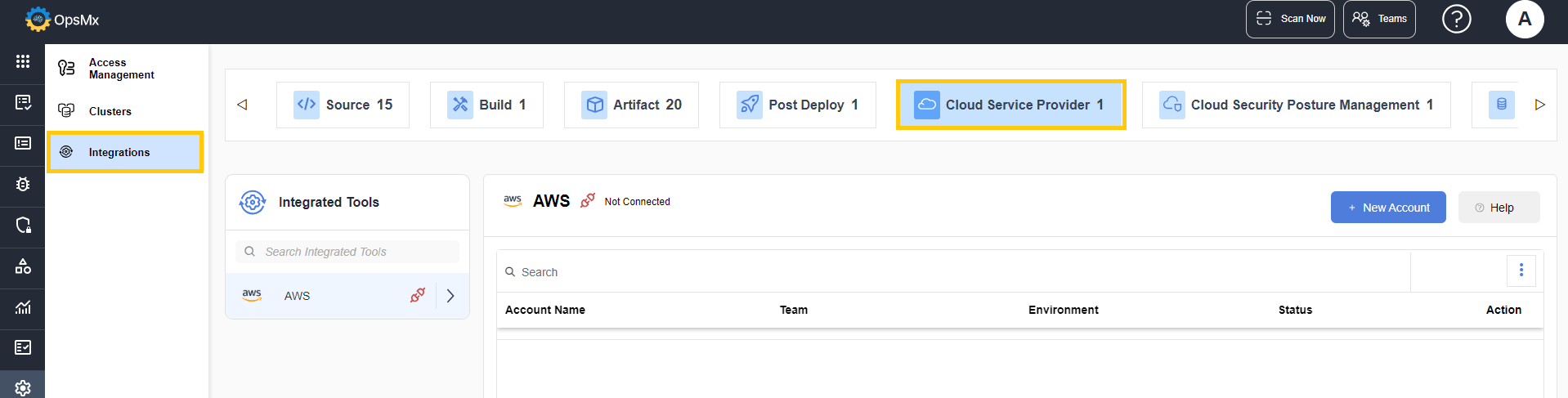Open the three-dot table options menu
Viewport: 1568px width, 398px height.
click(x=1521, y=271)
